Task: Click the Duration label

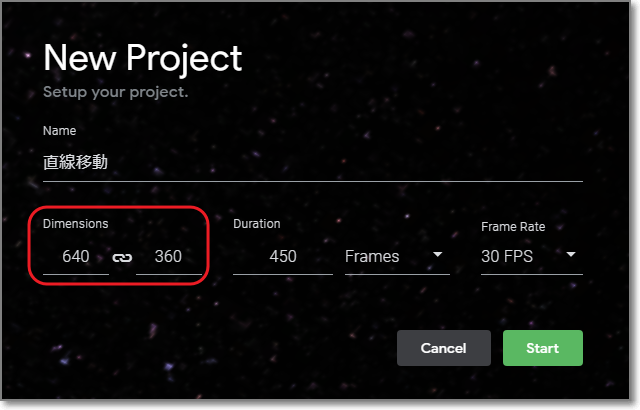Action: point(257,224)
